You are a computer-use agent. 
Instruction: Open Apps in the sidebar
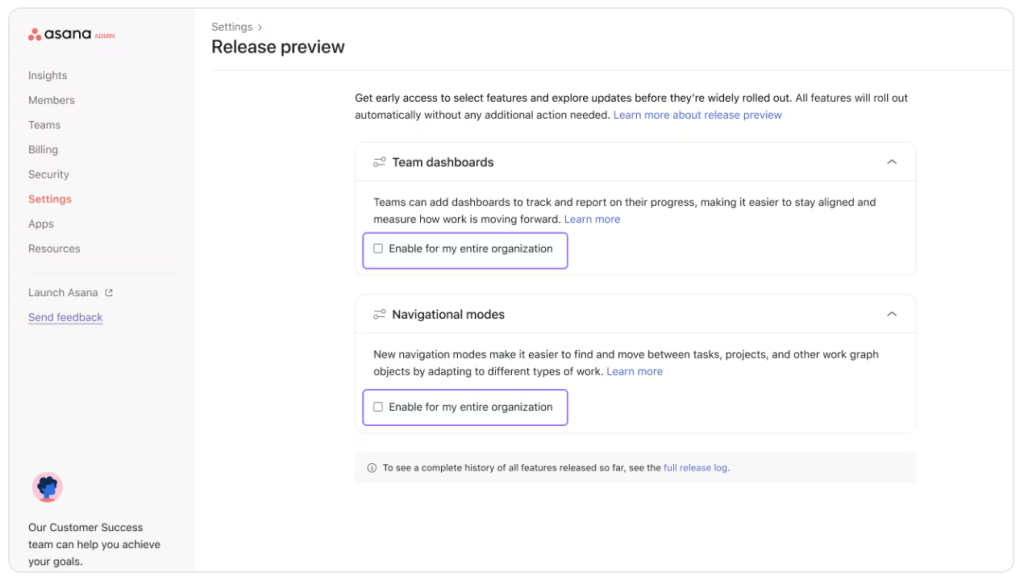[41, 224]
